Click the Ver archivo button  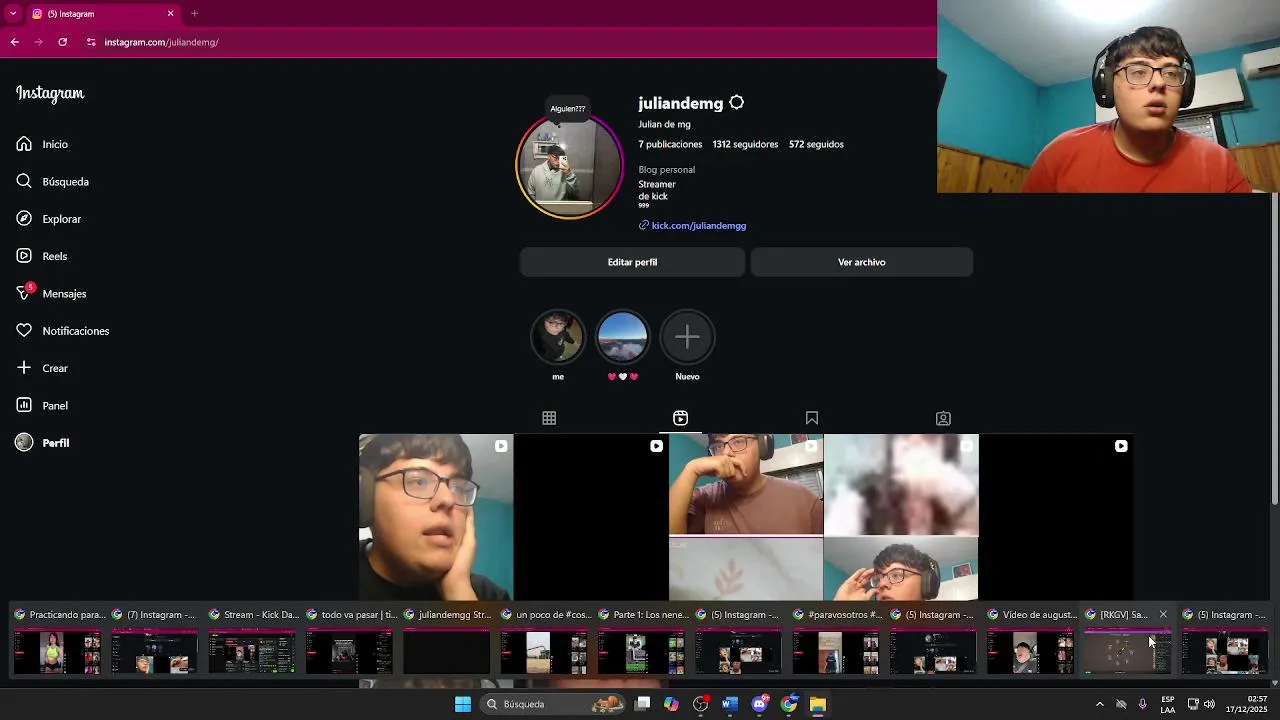pos(862,262)
